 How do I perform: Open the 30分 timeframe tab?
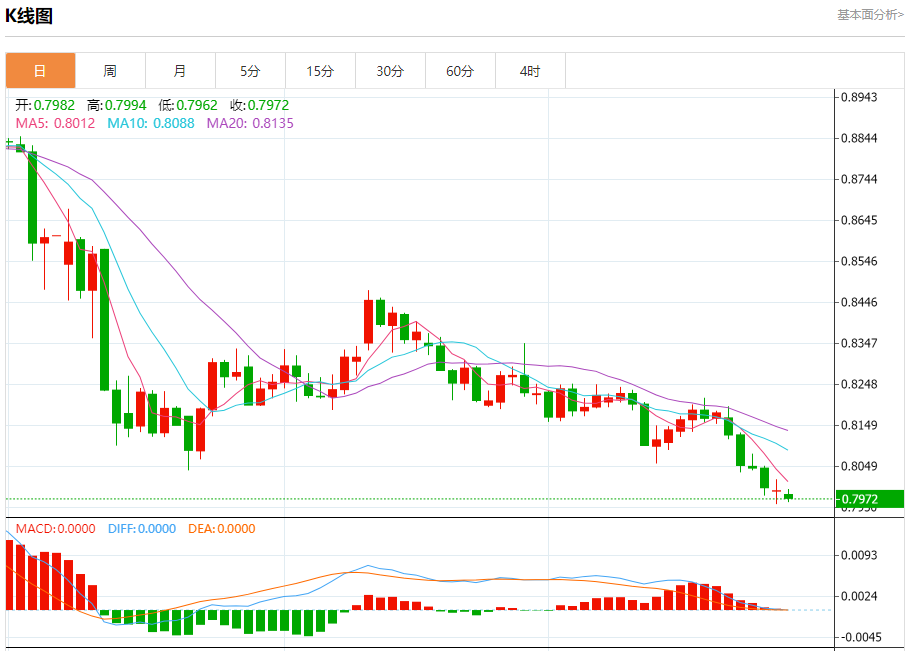390,71
